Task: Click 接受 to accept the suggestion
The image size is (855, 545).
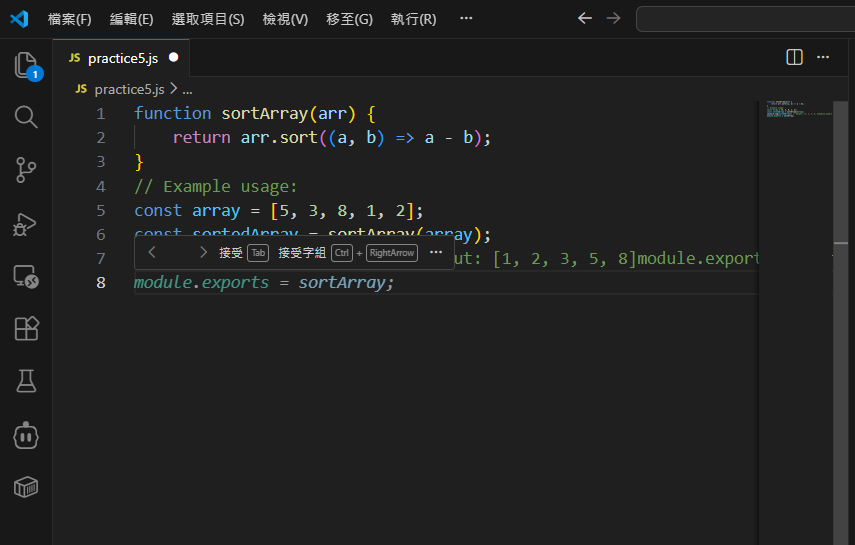Action: tap(232, 253)
